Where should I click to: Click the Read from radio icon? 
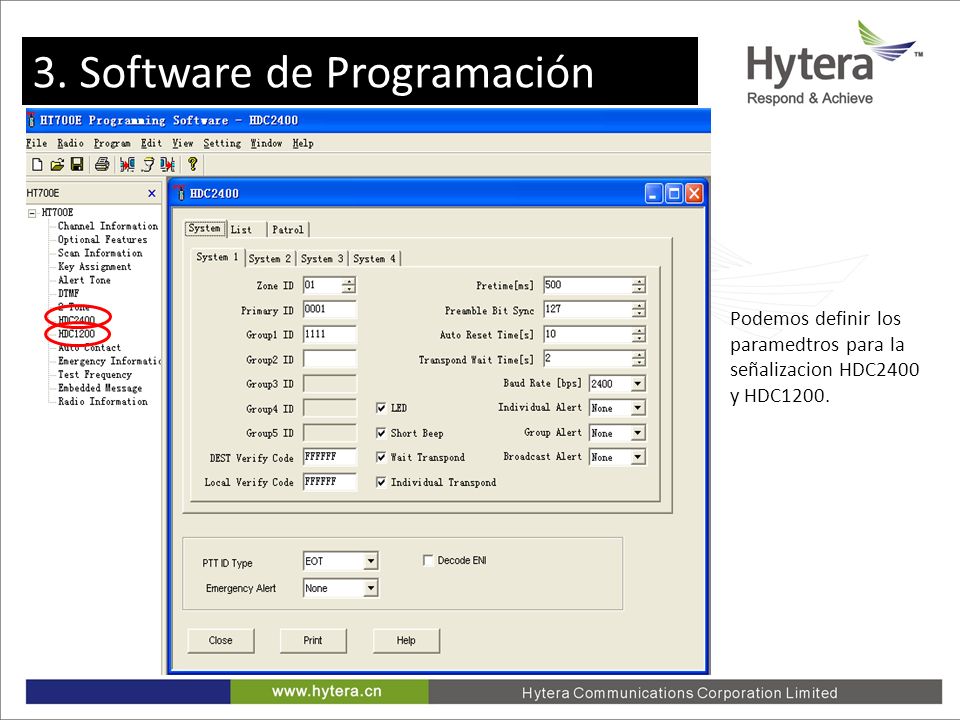127,164
